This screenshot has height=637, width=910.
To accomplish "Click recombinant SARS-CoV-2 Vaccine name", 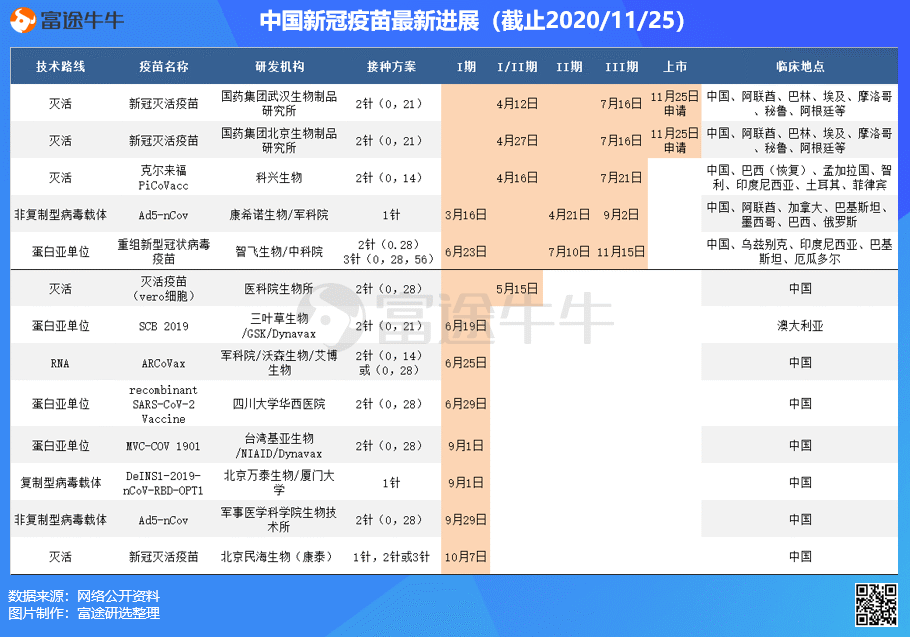I will pyautogui.click(x=164, y=404).
